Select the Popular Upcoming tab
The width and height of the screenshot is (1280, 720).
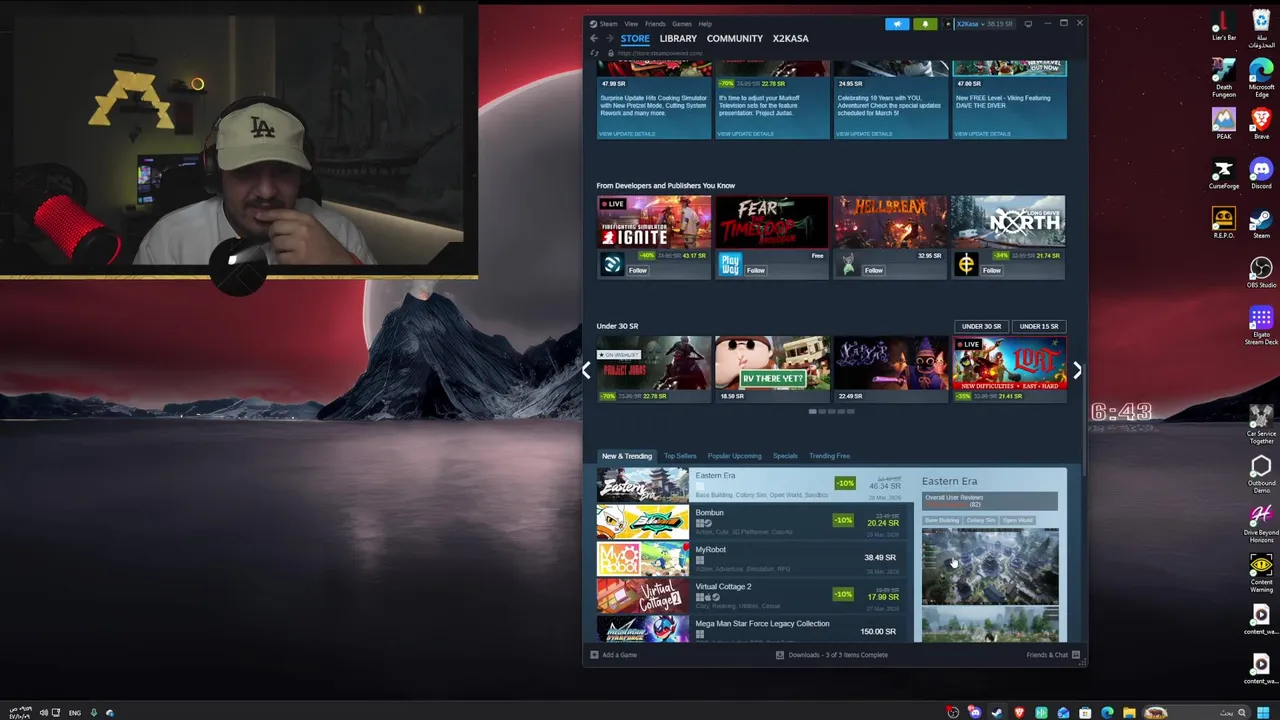point(734,456)
